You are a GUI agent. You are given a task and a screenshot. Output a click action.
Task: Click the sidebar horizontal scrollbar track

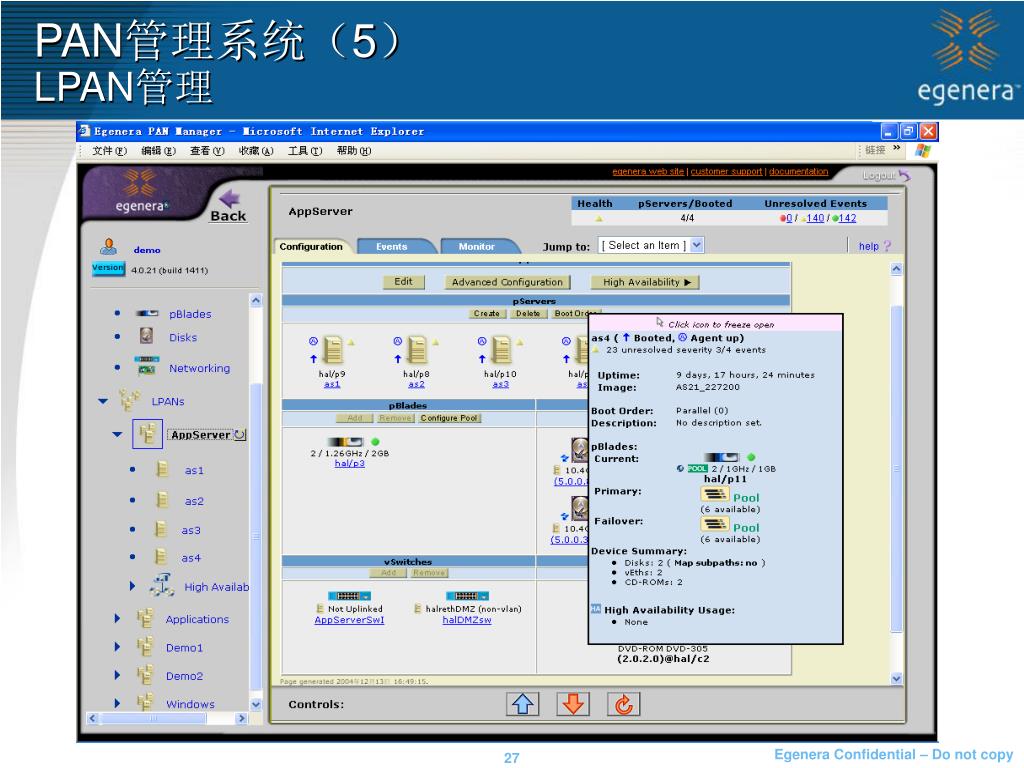[x=166, y=718]
